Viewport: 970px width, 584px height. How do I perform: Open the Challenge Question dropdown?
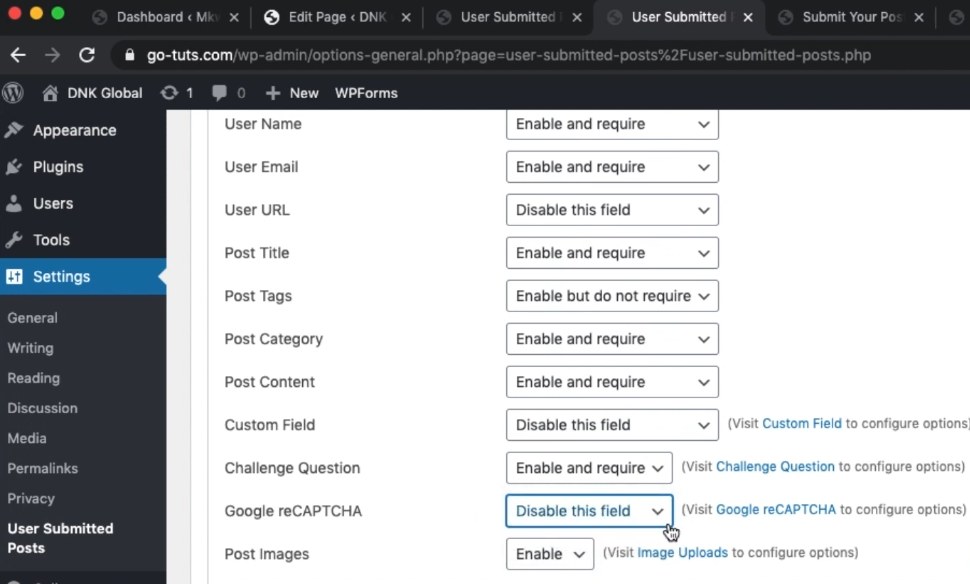[x=589, y=468]
